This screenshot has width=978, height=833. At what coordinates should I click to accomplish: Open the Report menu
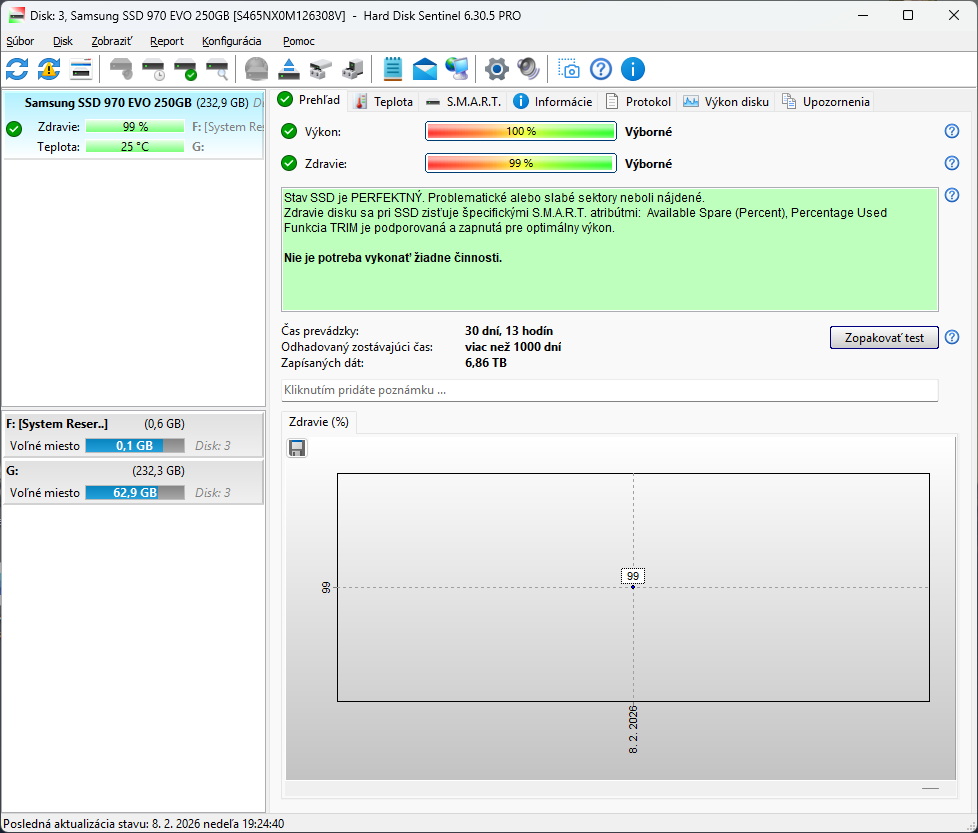coord(167,41)
